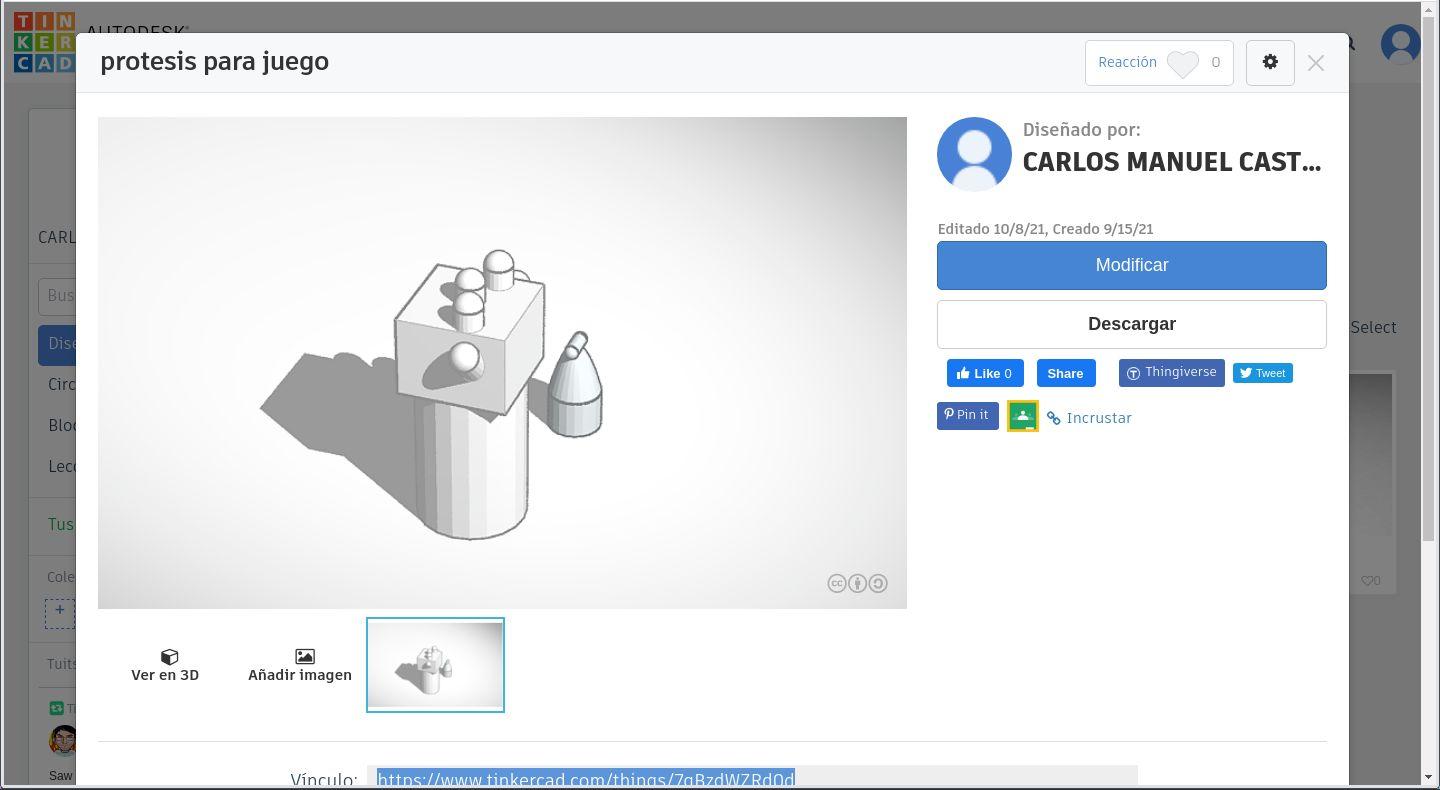Click the Twitter Tweet button
This screenshot has width=1440, height=790.
1262,373
